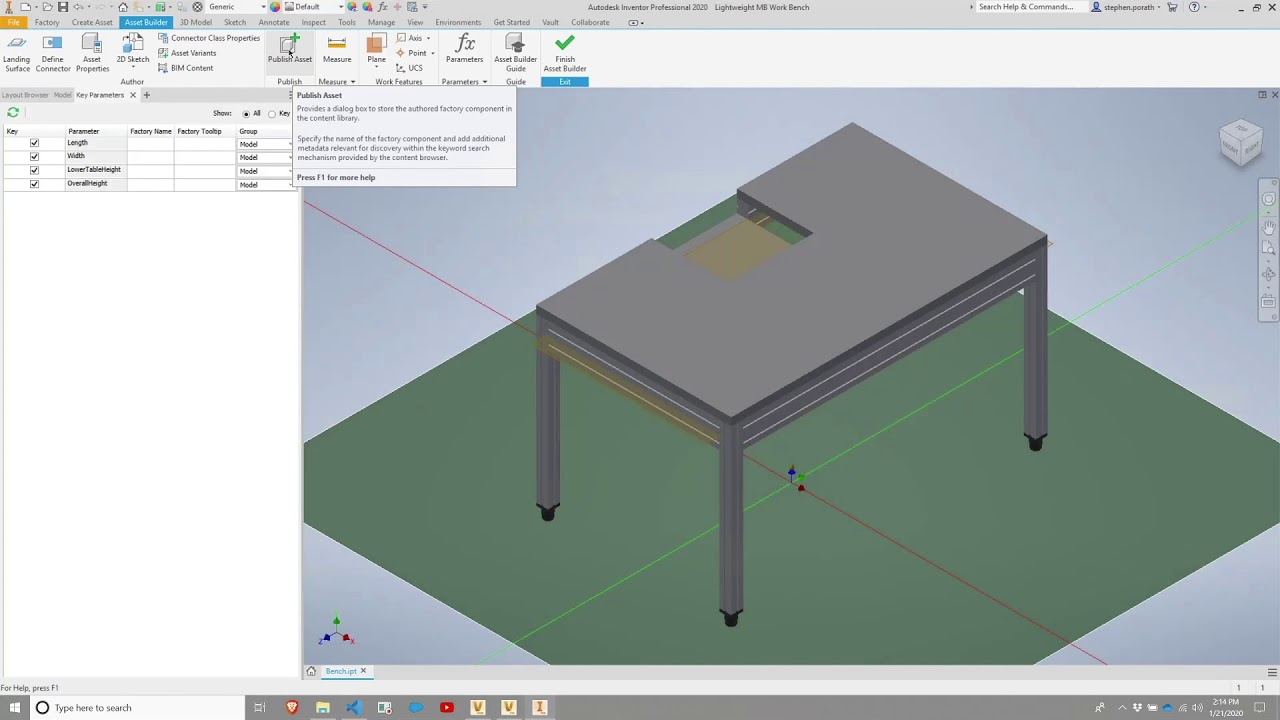Click the Windows taskbar search box
Viewport: 1280px width, 720px height.
tap(135, 707)
